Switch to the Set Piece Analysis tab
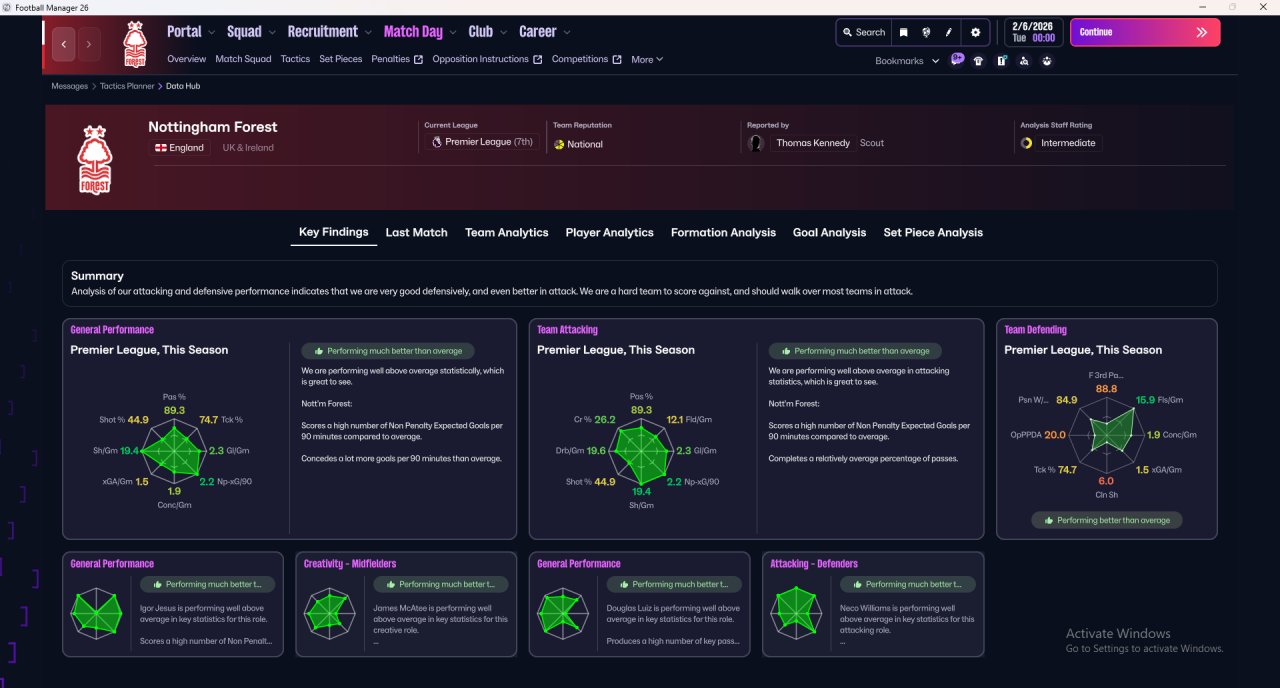The height and width of the screenshot is (688, 1280). pyautogui.click(x=933, y=232)
